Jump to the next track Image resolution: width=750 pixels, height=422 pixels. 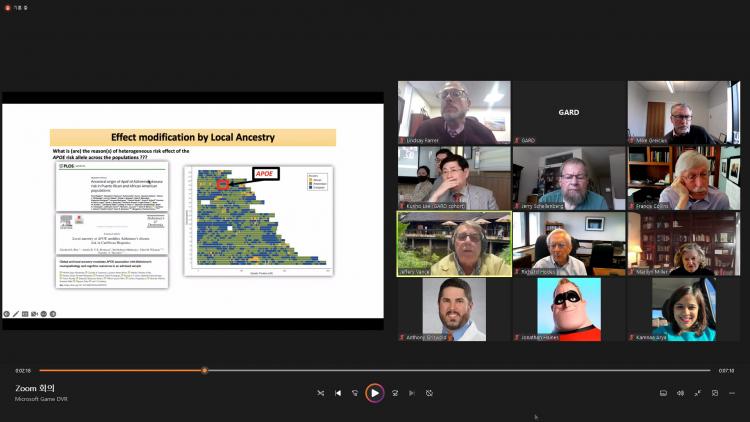411,393
